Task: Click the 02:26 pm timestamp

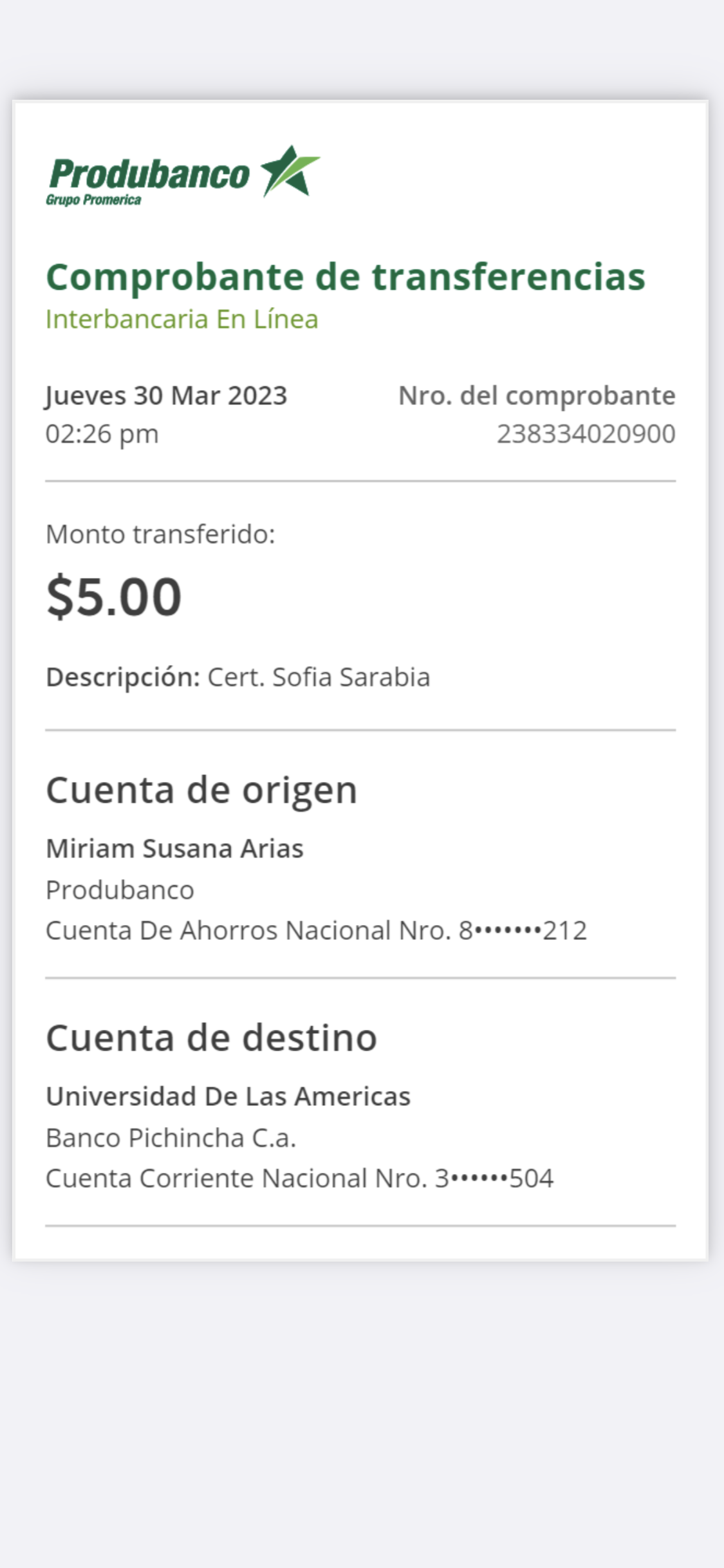Action: [x=102, y=434]
